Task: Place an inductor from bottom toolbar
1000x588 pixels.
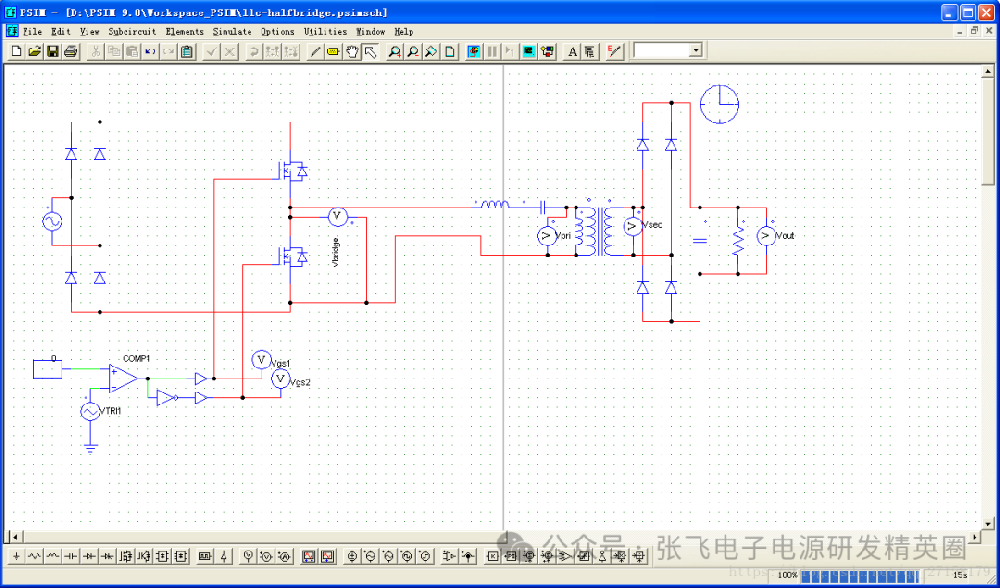Action: (52, 557)
